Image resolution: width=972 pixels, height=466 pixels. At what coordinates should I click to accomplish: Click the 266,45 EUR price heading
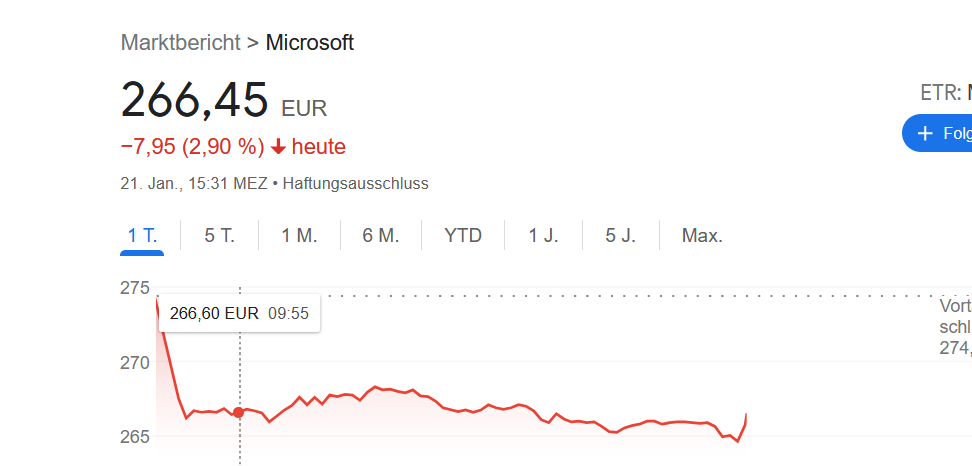coord(224,100)
